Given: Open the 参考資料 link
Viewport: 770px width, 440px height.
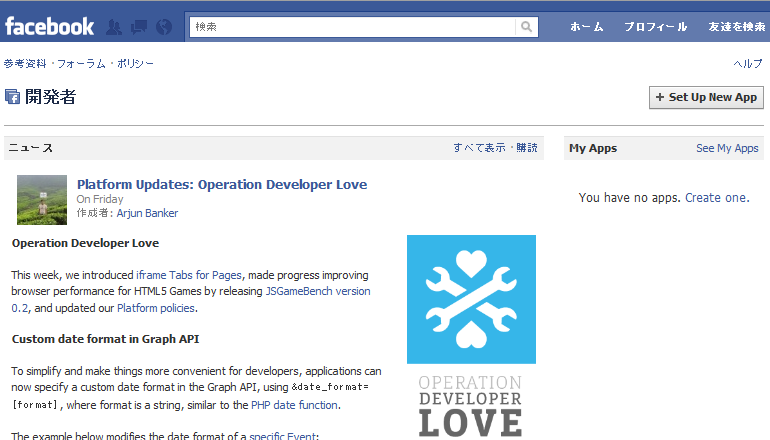Looking at the screenshot, I should (x=25, y=63).
